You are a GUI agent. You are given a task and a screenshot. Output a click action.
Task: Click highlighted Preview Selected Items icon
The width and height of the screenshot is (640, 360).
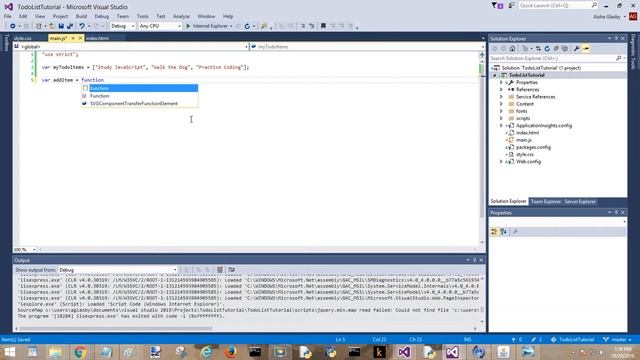(x=586, y=49)
